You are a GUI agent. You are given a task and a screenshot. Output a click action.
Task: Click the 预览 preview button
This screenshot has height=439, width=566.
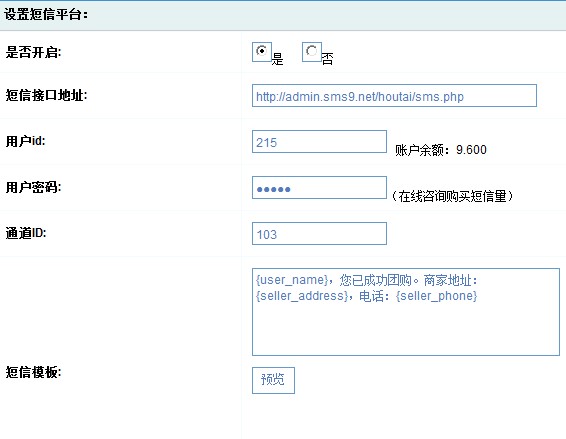coord(273,380)
